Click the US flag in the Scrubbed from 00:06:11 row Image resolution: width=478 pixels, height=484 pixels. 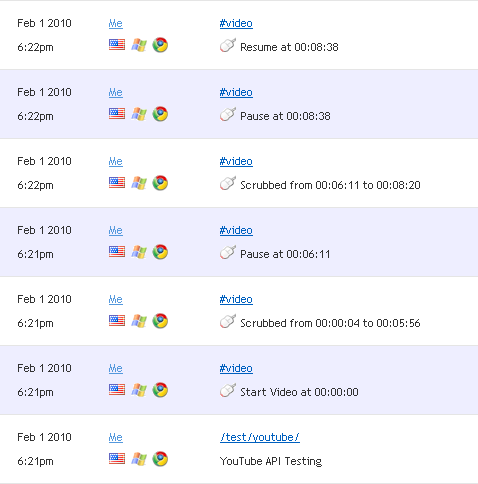117,183
